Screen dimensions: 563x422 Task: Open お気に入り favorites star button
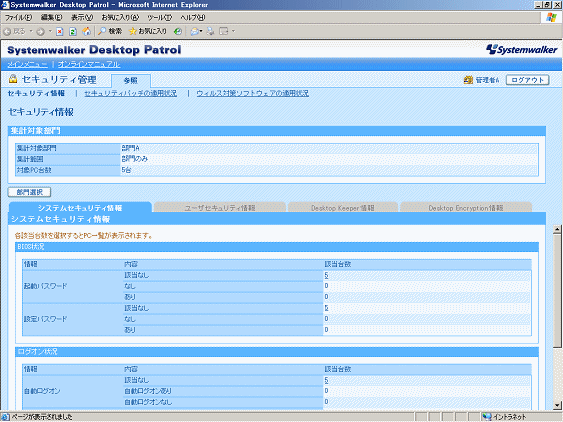(148, 31)
